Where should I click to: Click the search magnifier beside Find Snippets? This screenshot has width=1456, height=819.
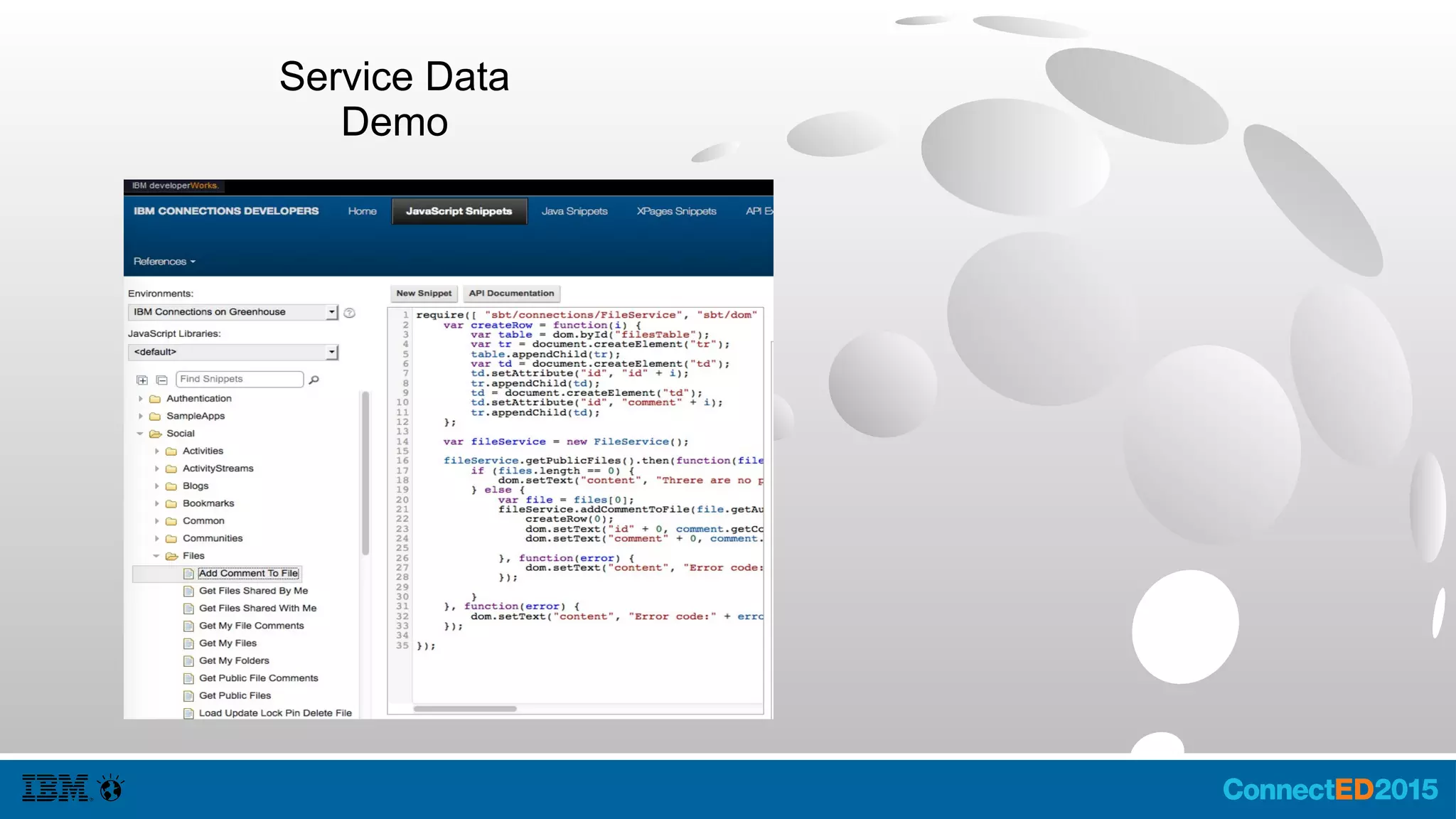click(x=314, y=380)
